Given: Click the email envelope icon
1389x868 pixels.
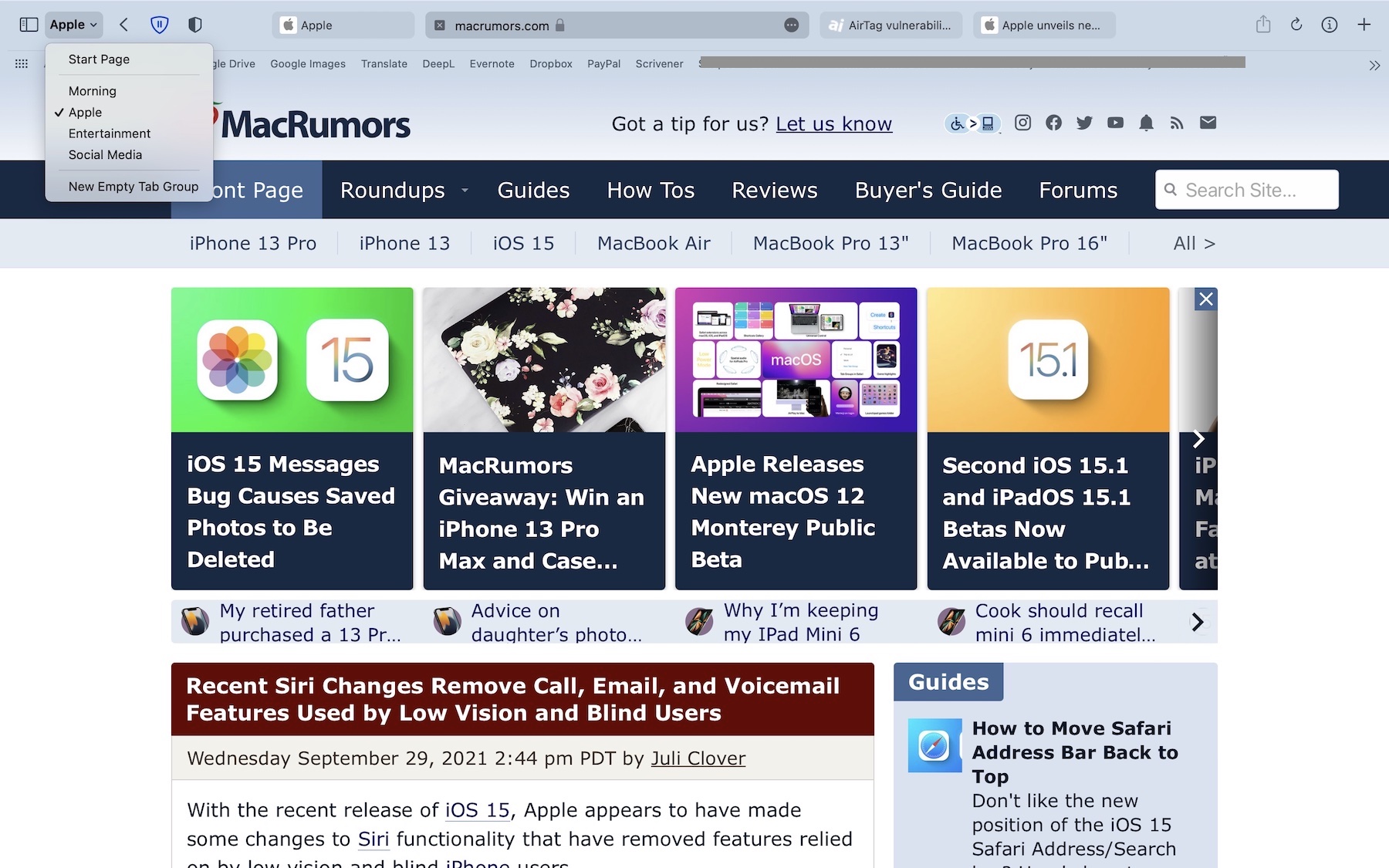Looking at the screenshot, I should coord(1208,123).
